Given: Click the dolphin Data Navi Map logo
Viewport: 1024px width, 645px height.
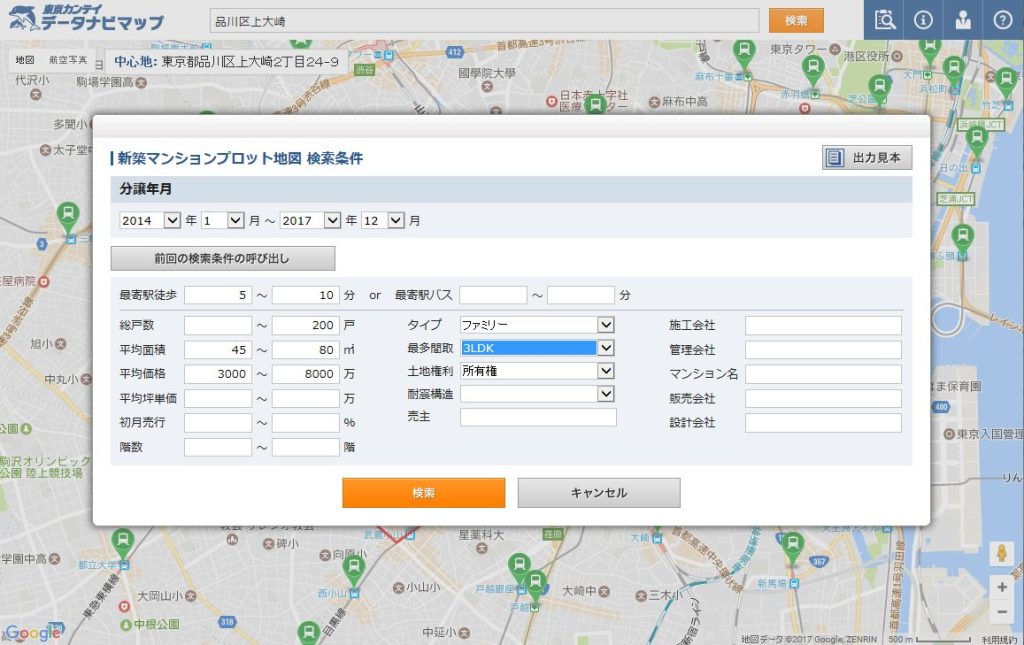Looking at the screenshot, I should tap(83, 19).
